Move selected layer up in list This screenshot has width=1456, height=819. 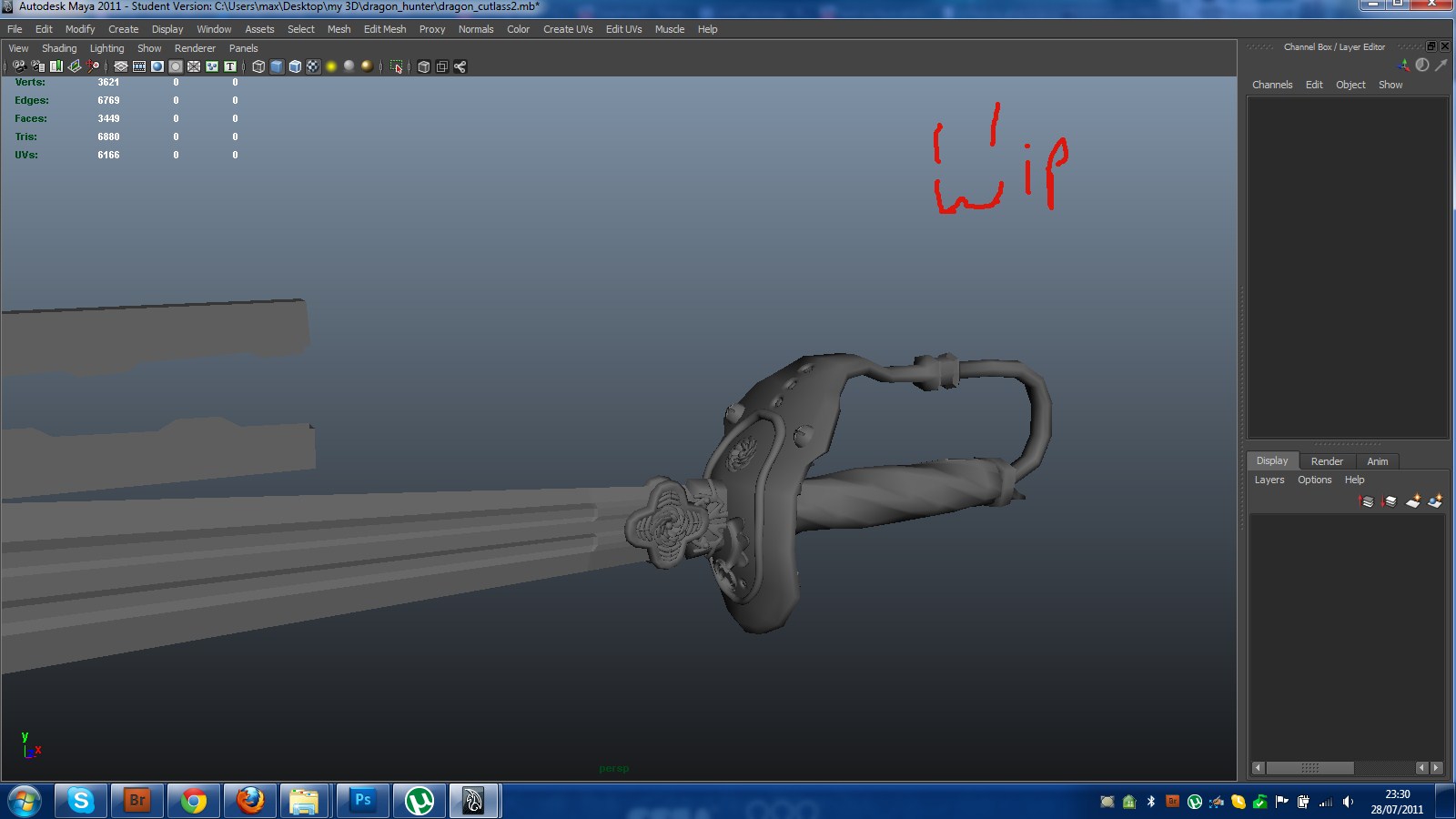(x=1366, y=501)
